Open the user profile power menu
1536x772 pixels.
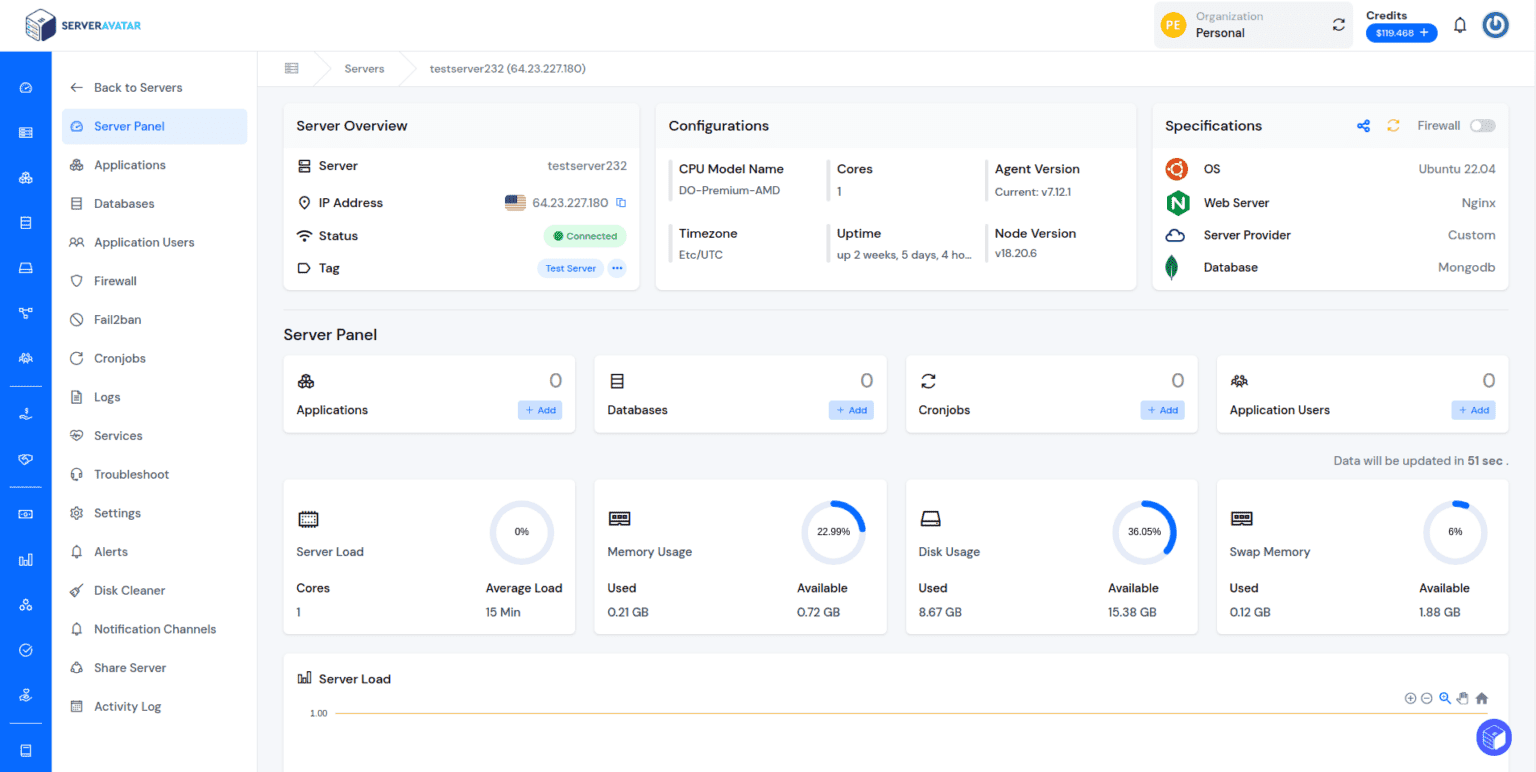(1495, 26)
